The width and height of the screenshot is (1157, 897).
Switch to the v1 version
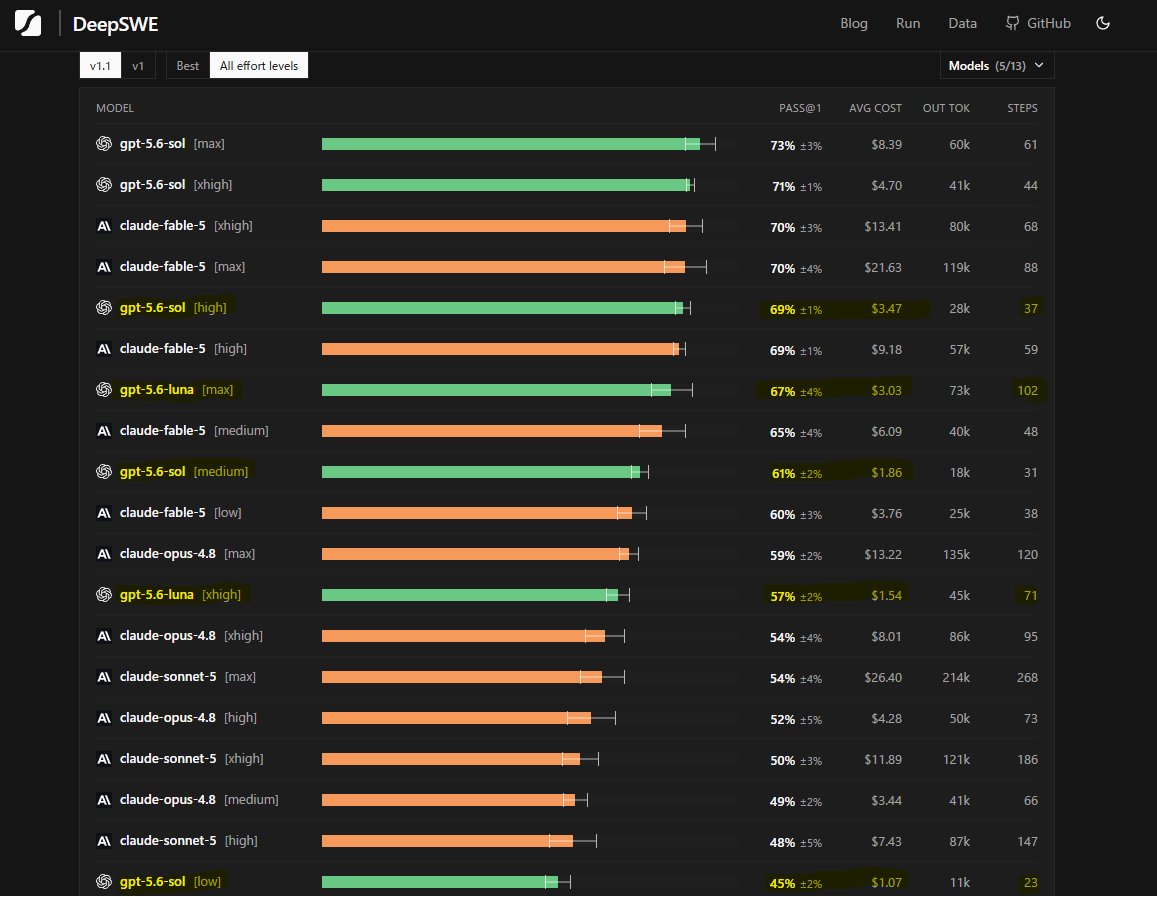[138, 66]
